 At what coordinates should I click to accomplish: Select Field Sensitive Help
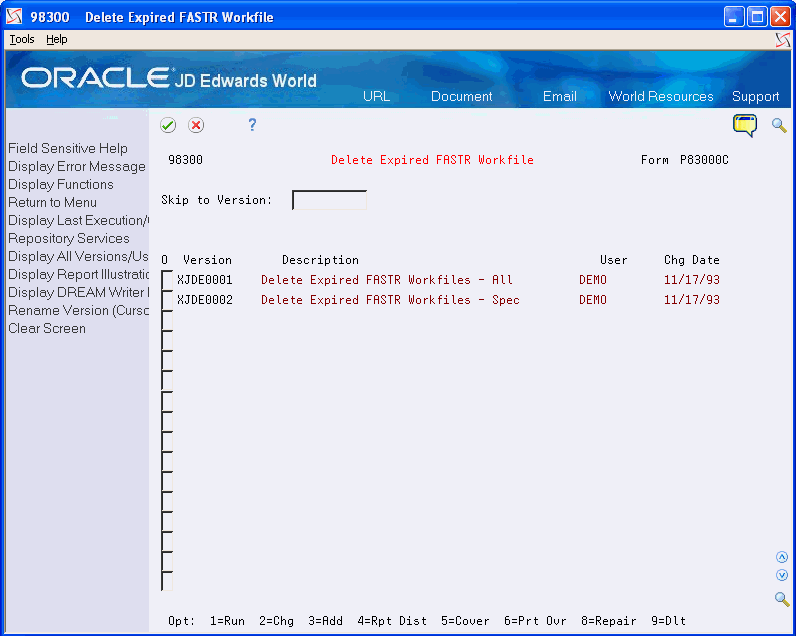[68, 148]
